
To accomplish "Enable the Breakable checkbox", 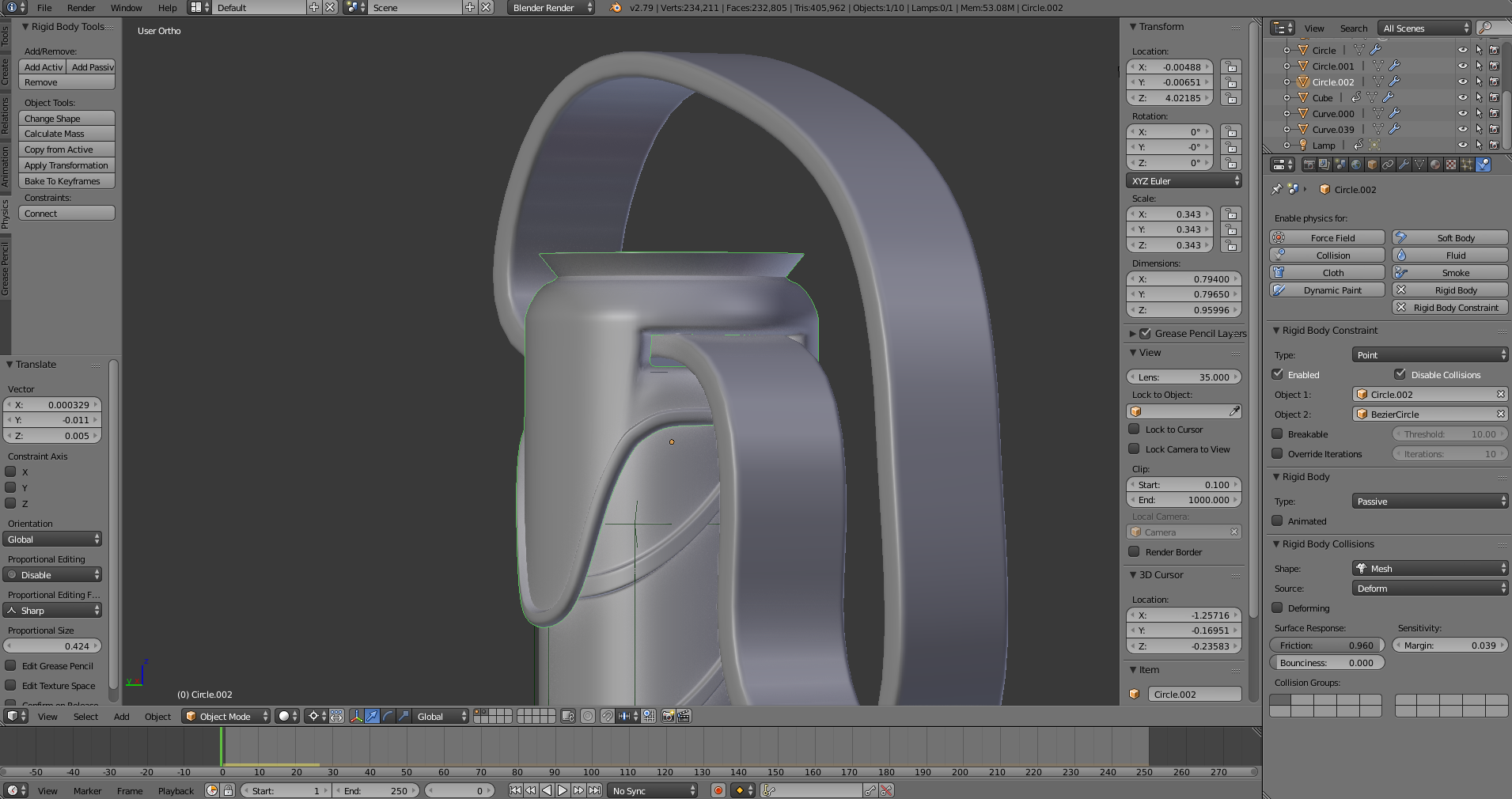I will pyautogui.click(x=1277, y=434).
